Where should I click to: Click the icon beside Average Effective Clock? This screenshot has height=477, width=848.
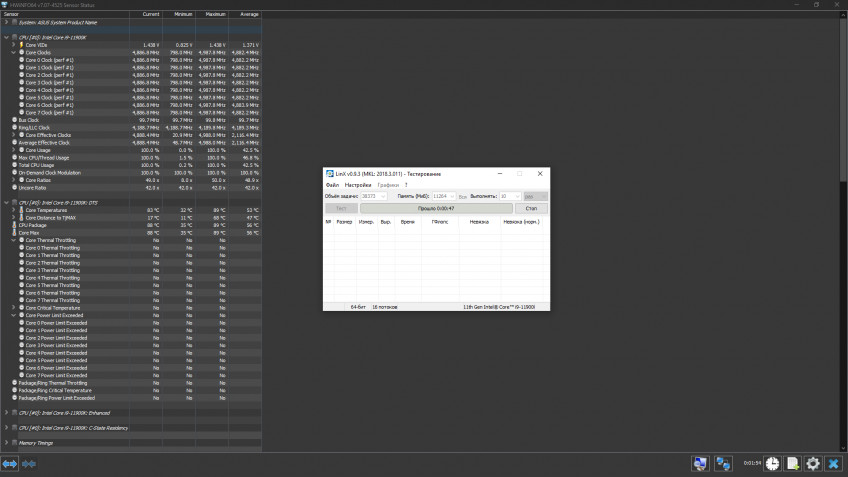(15, 143)
